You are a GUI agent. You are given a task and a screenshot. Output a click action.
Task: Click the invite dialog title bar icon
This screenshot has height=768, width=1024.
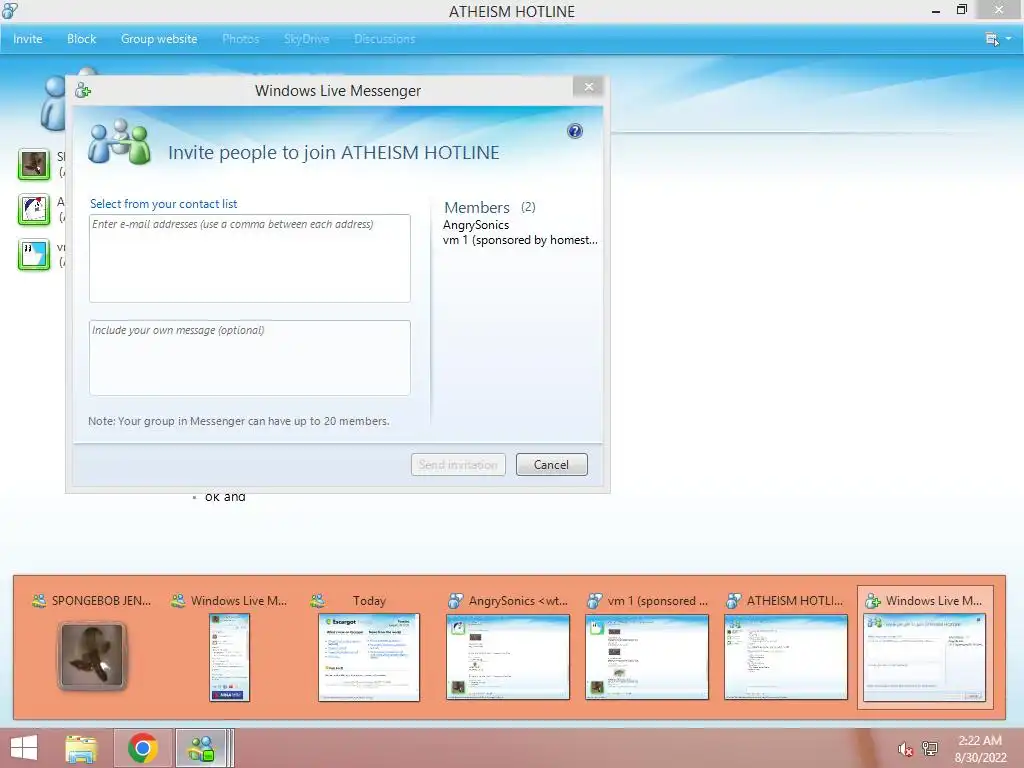tap(83, 91)
